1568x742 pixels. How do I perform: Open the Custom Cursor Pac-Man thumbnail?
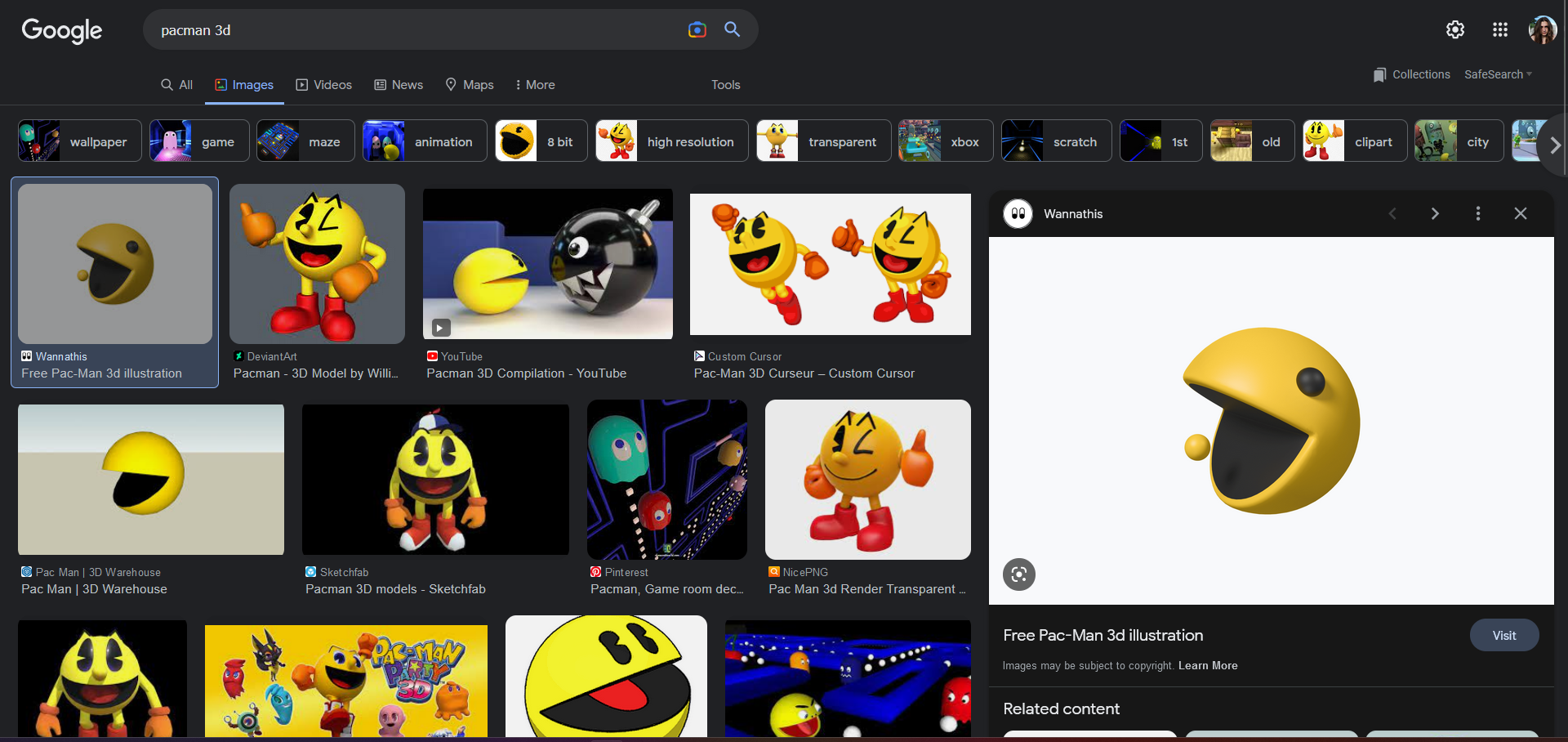(831, 264)
